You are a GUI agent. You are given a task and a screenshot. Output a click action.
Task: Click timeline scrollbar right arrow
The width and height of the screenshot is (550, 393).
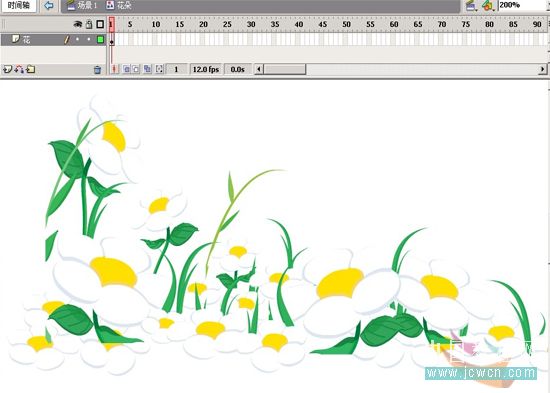tap(542, 69)
